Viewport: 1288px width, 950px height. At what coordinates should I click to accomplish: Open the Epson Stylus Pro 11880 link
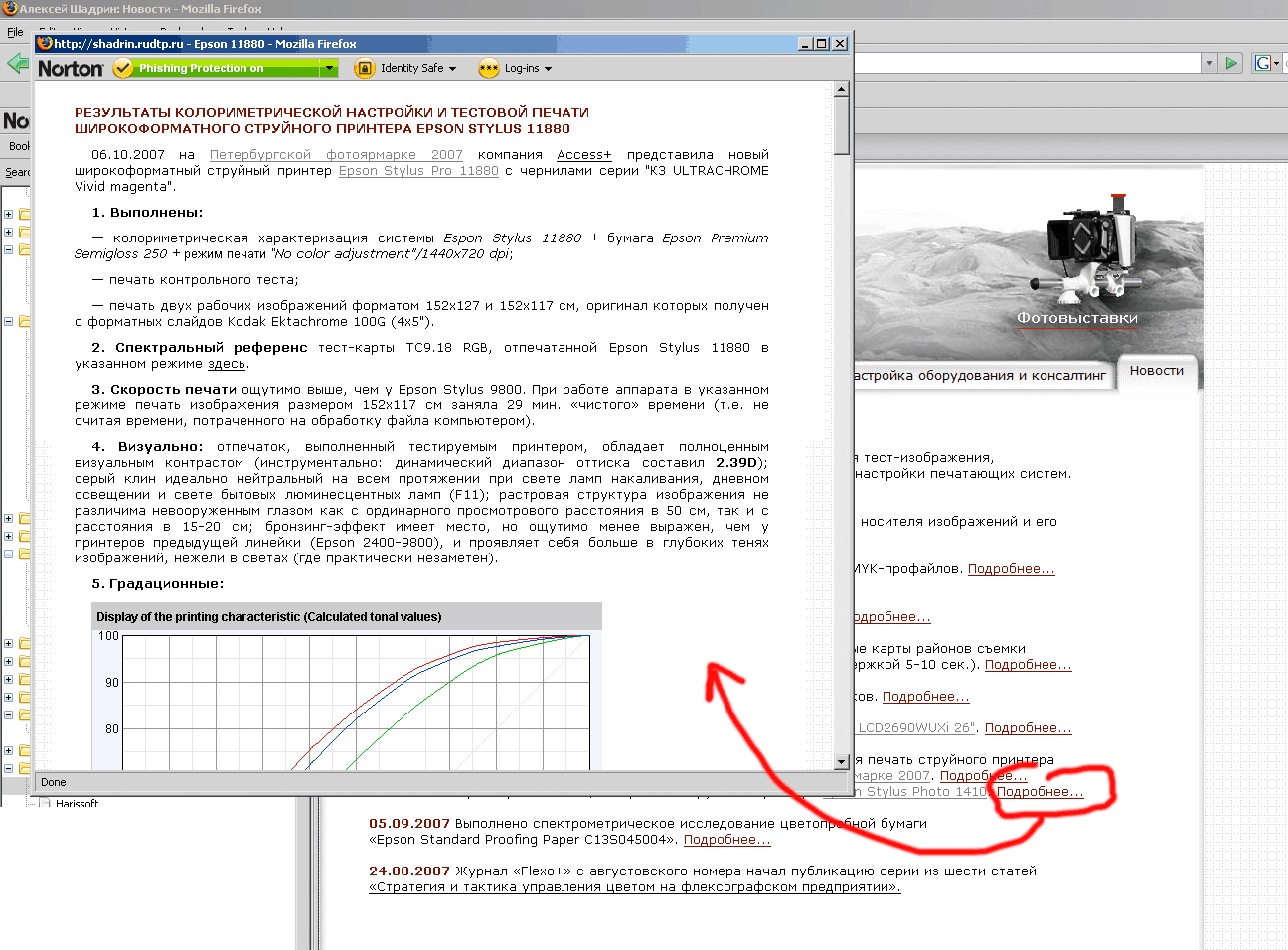tap(418, 170)
